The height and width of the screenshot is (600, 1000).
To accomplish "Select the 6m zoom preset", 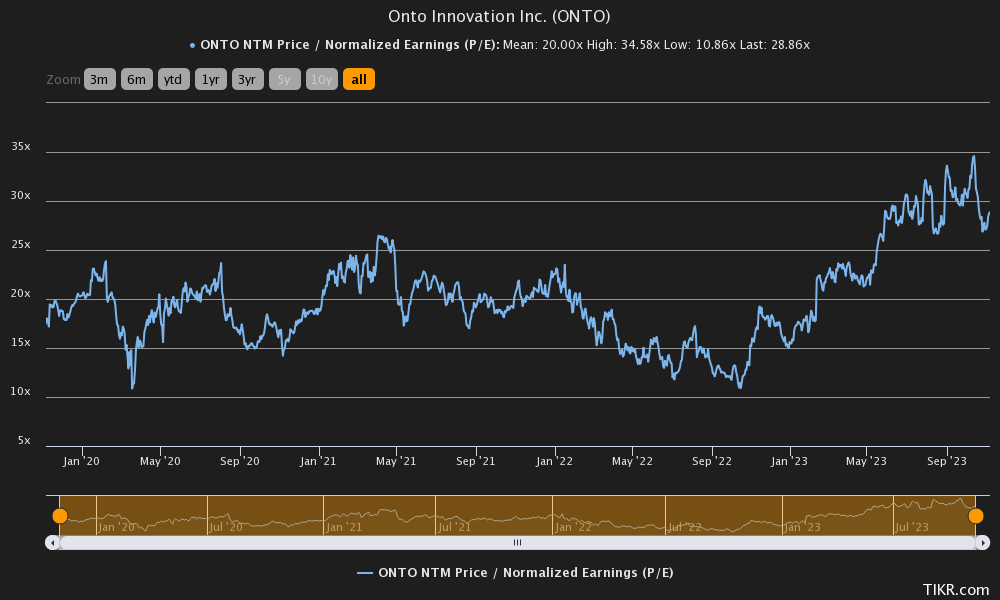I will 136,79.
